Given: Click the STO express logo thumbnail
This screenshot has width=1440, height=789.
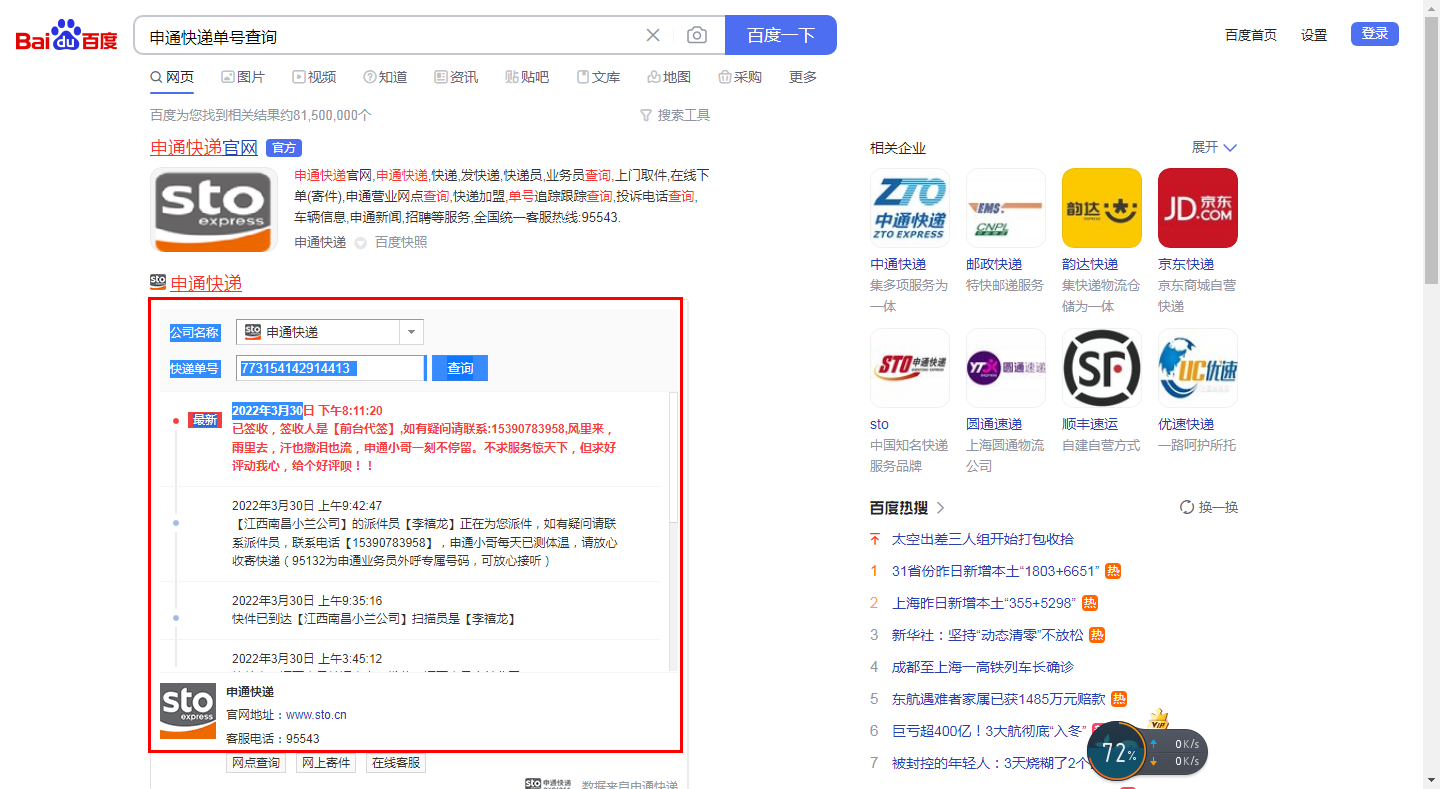Looking at the screenshot, I should point(214,210).
